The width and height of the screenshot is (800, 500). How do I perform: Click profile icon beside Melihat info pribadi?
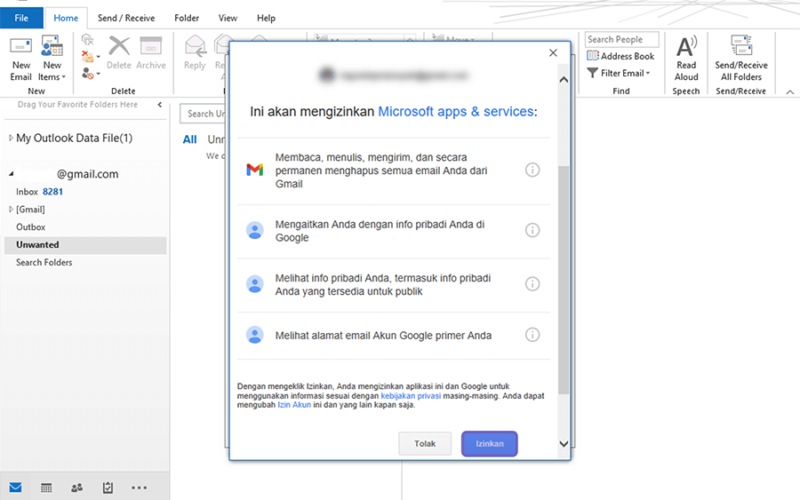pos(255,284)
